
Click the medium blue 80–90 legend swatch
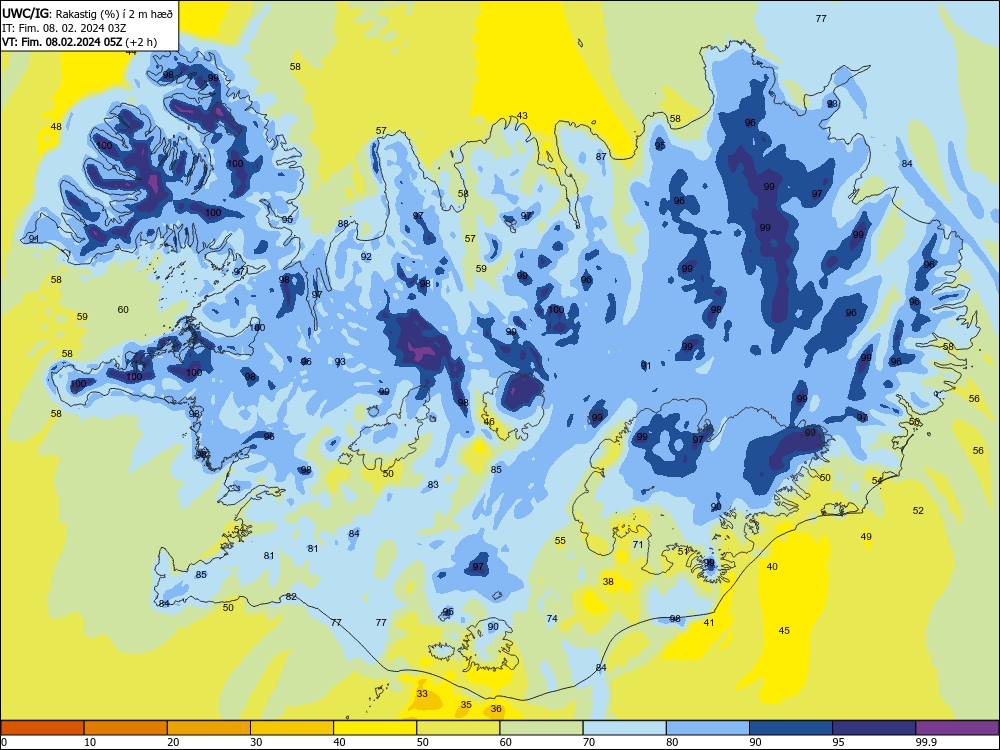click(x=708, y=728)
